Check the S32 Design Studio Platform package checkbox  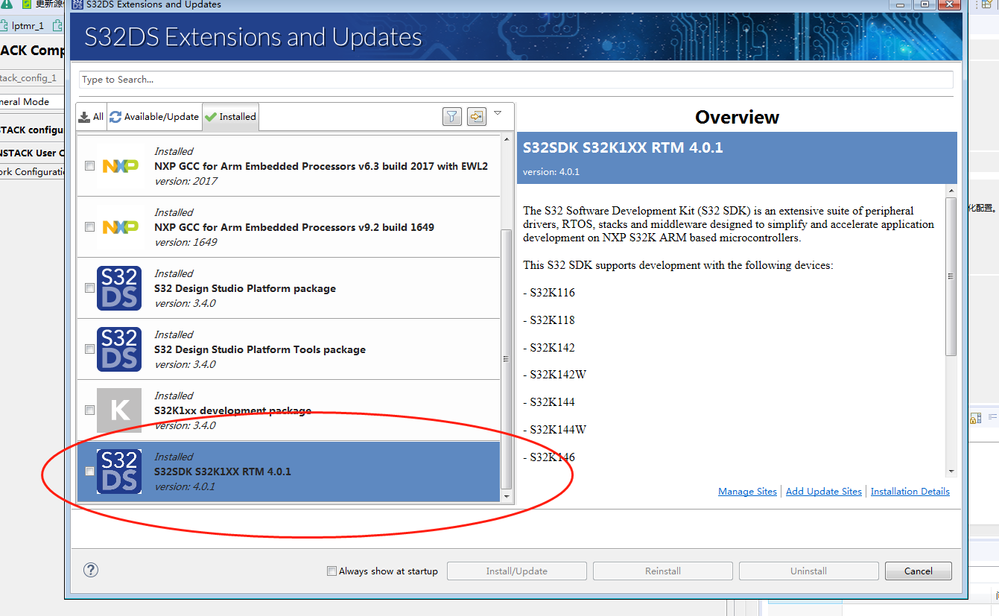[x=90, y=288]
